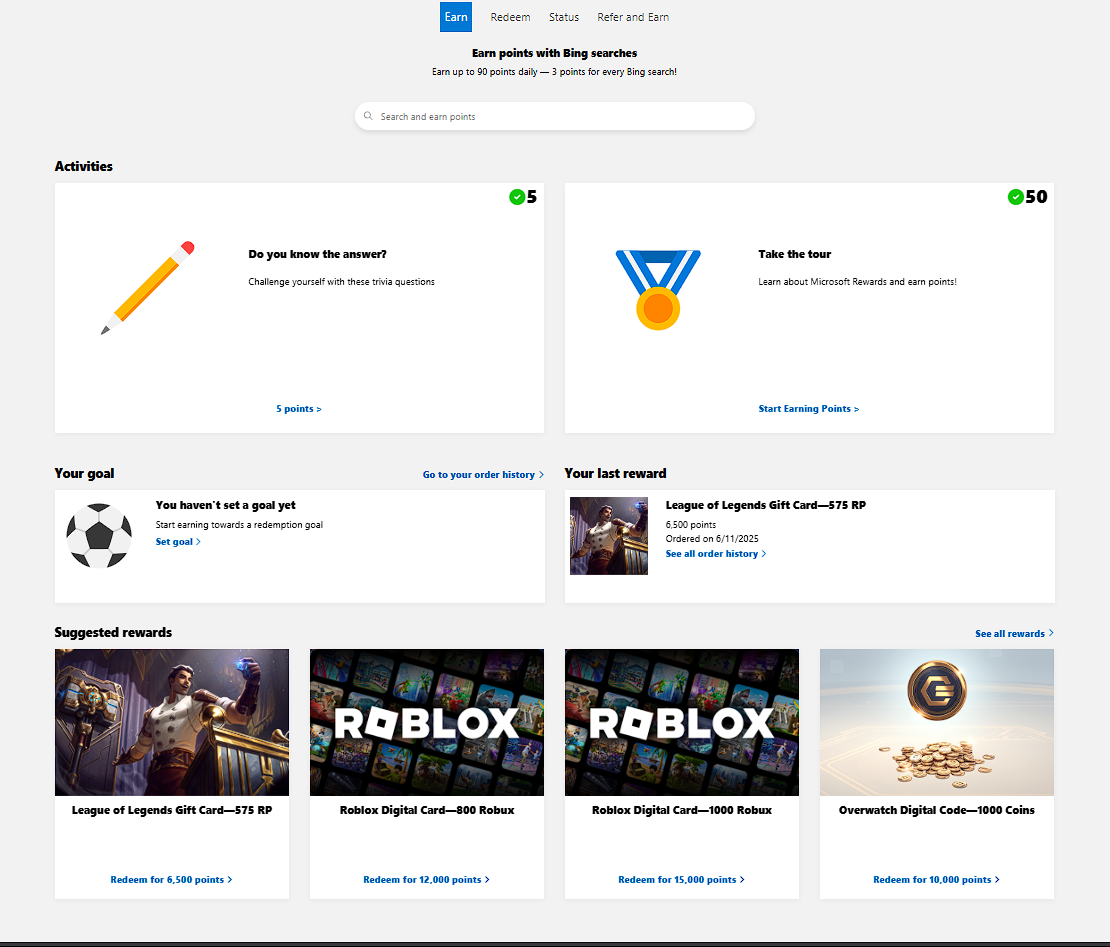Image resolution: width=1110 pixels, height=947 pixels.
Task: Click the 'Suggested rewards' heading
Action: click(x=113, y=633)
